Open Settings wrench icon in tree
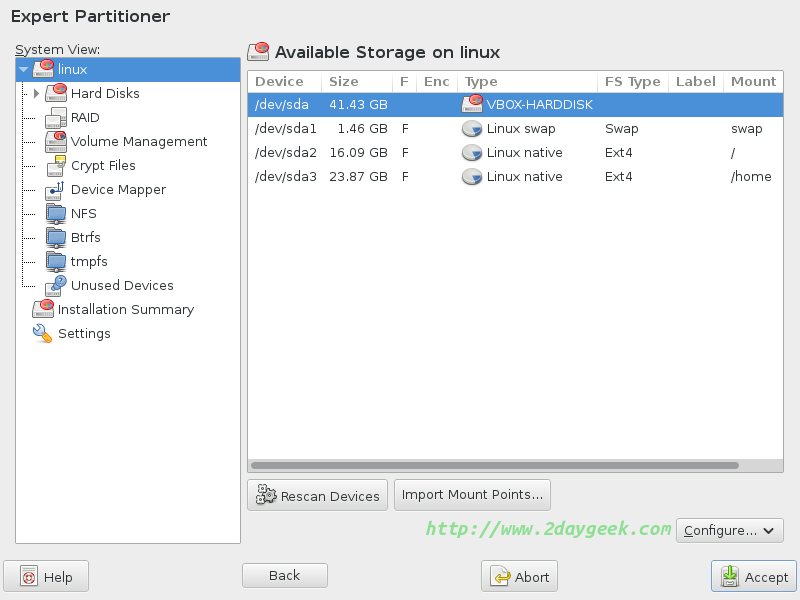The height and width of the screenshot is (600, 800). pos(42,334)
